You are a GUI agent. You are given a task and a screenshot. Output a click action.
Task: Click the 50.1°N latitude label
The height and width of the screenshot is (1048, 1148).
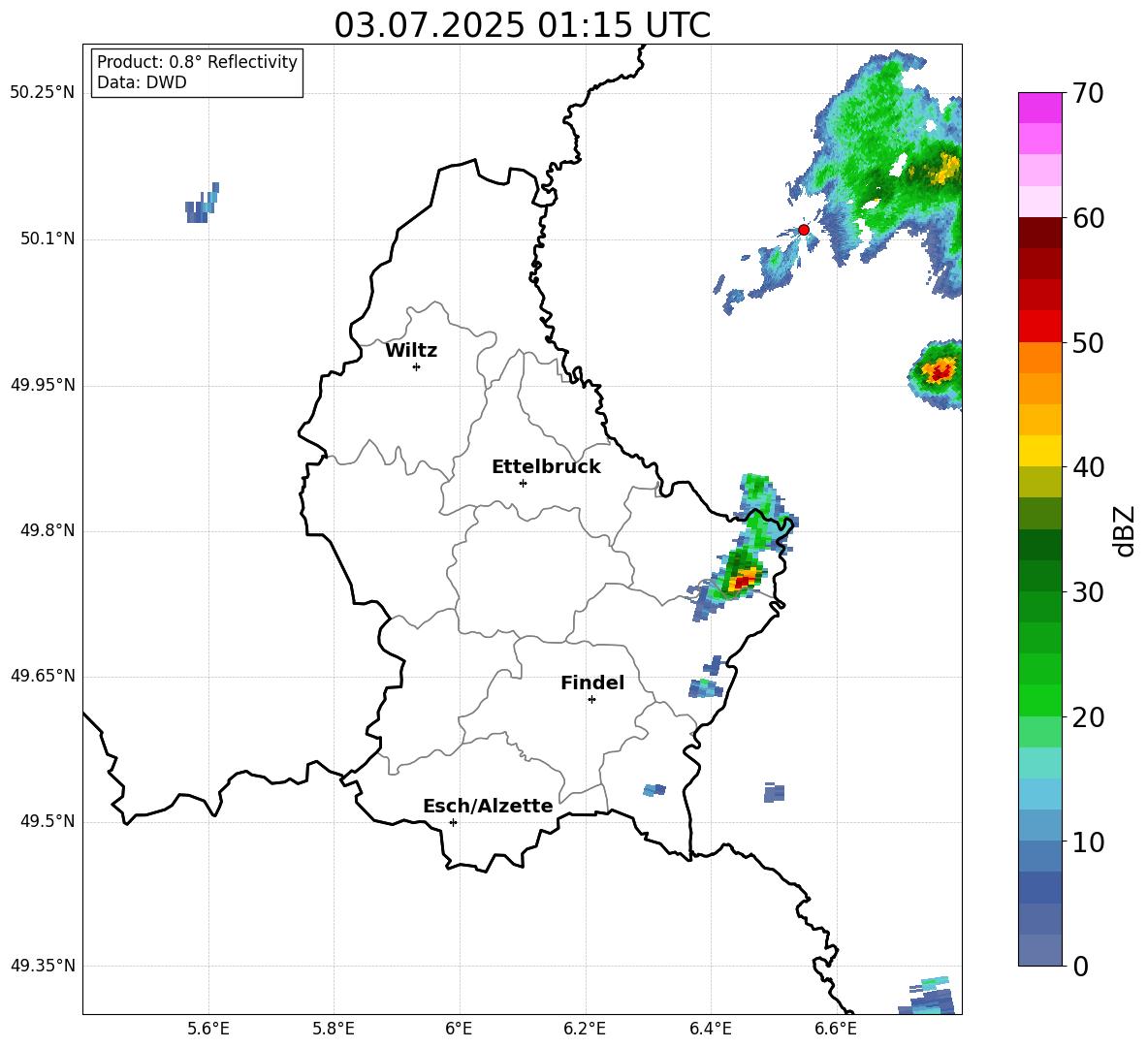pyautogui.click(x=48, y=238)
